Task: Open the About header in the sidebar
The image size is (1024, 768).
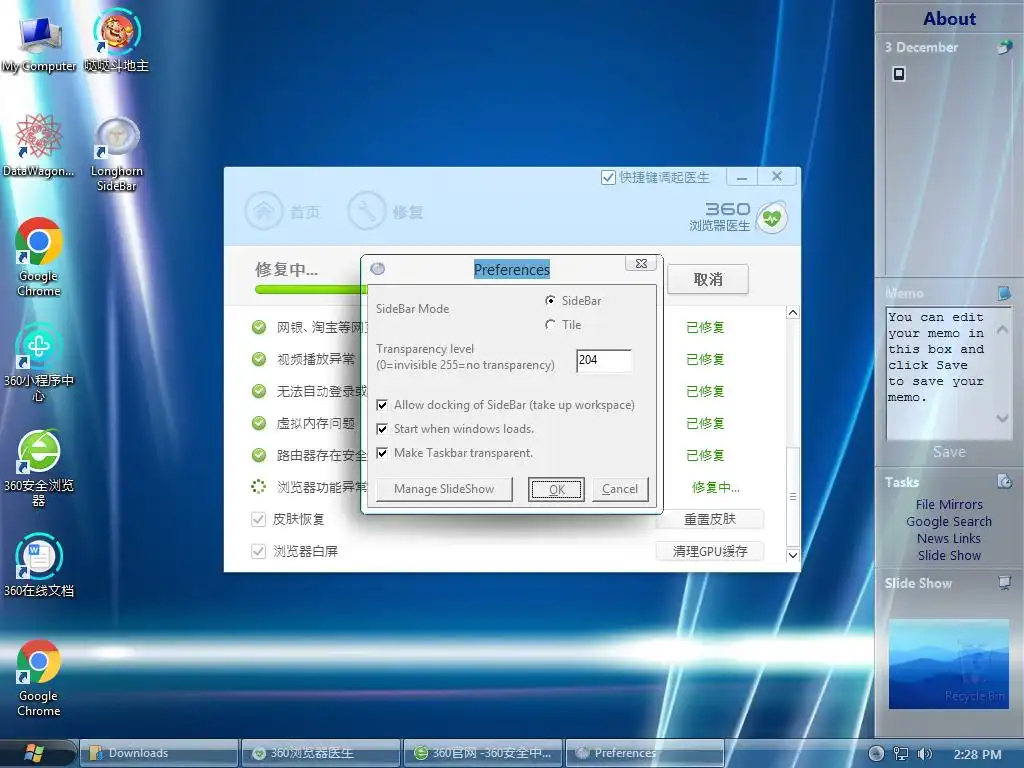Action: (949, 18)
